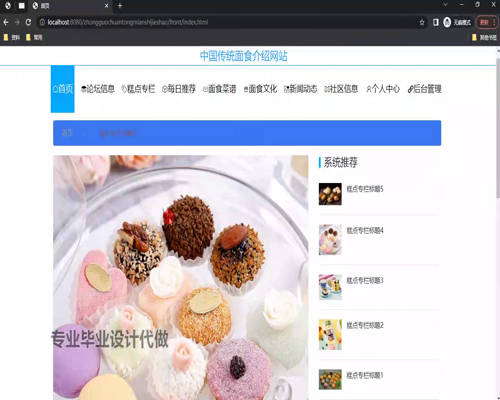
Task: Open the 常用 bookmark folder
Action: [x=34, y=37]
